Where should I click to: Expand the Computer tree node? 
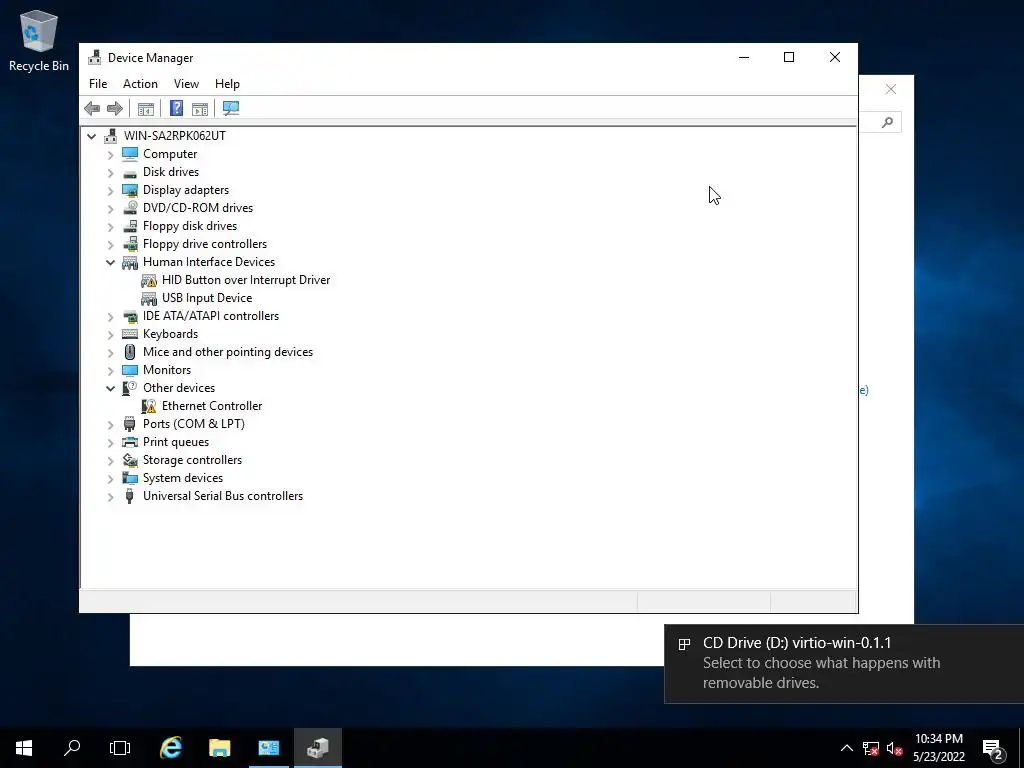click(110, 154)
